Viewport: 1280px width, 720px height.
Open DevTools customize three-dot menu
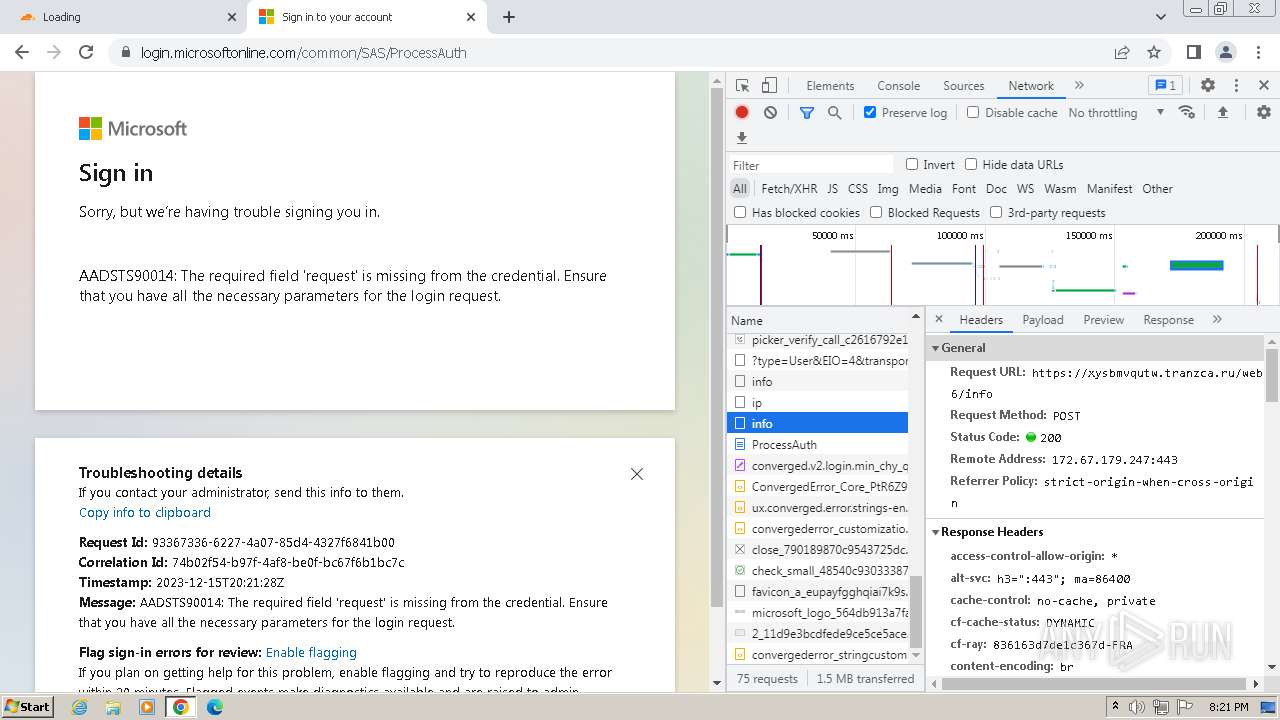[1236, 86]
